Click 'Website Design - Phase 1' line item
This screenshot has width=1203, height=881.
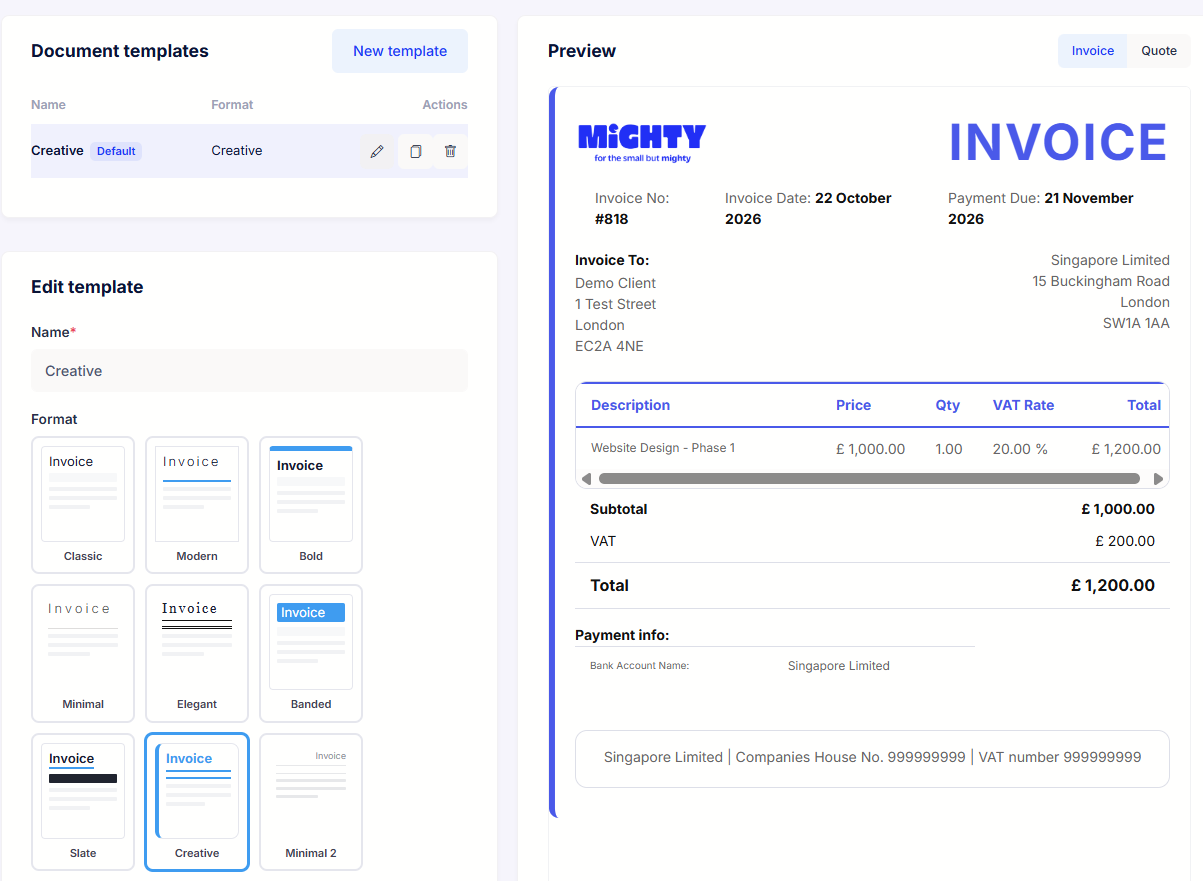(x=663, y=448)
